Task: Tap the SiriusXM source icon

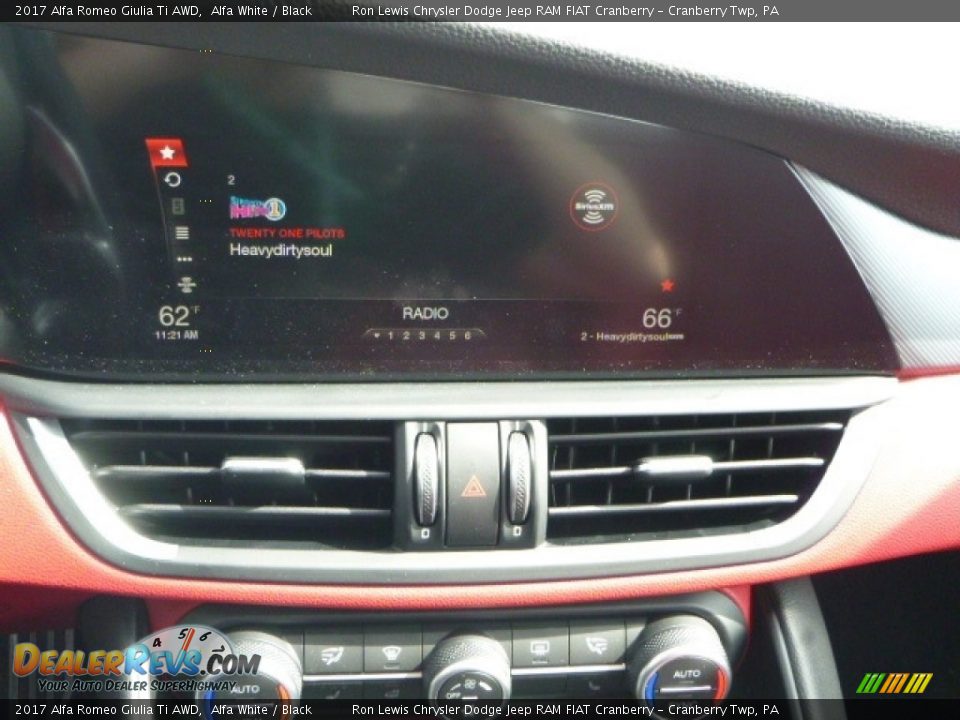Action: pyautogui.click(x=593, y=207)
